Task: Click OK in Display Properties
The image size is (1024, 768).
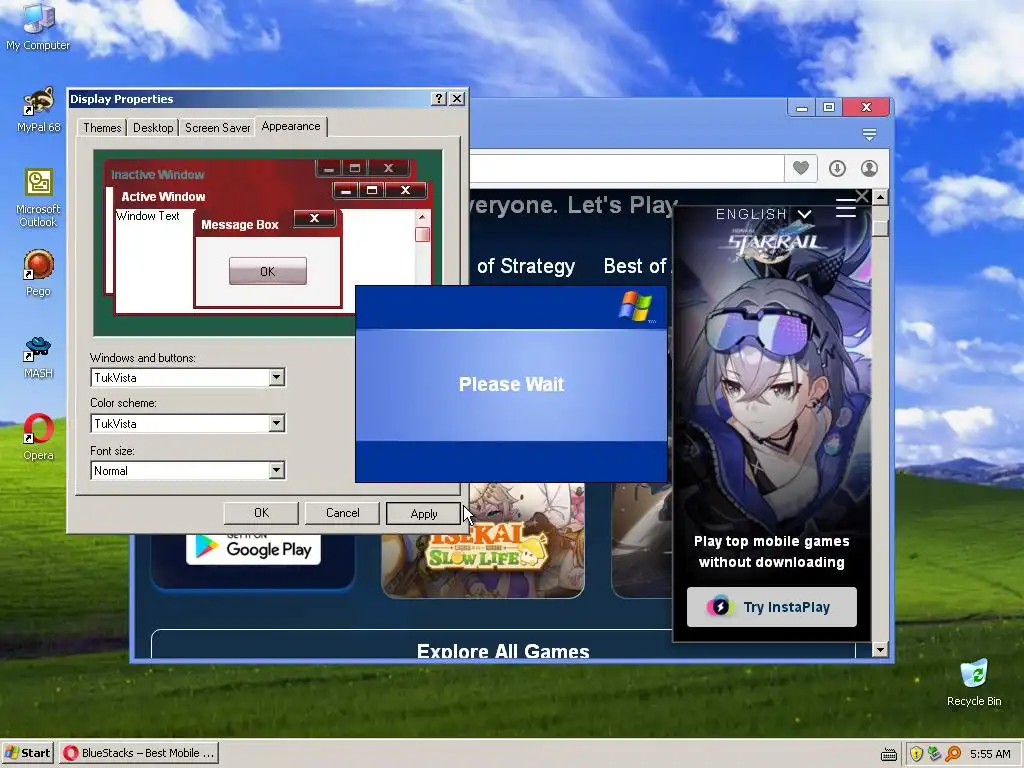Action: pos(261,513)
